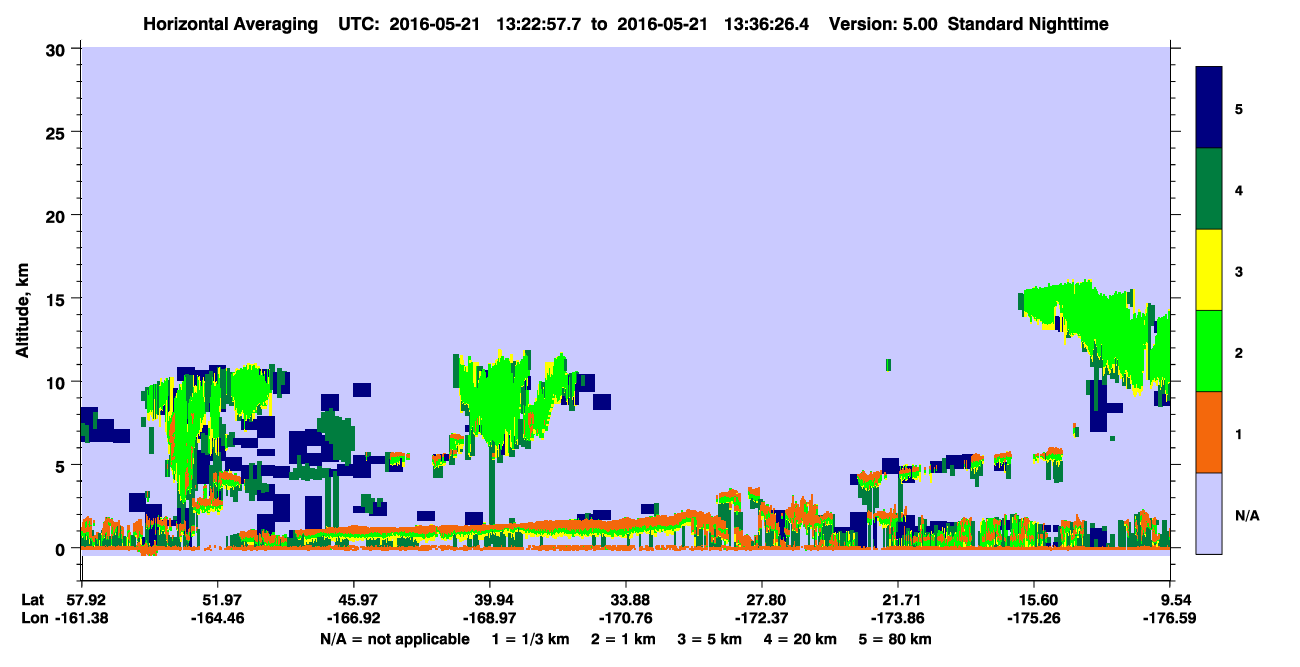Viewport: 1300px width, 667px height.
Task: Click the 'Lat' row label
Action: pos(32,600)
